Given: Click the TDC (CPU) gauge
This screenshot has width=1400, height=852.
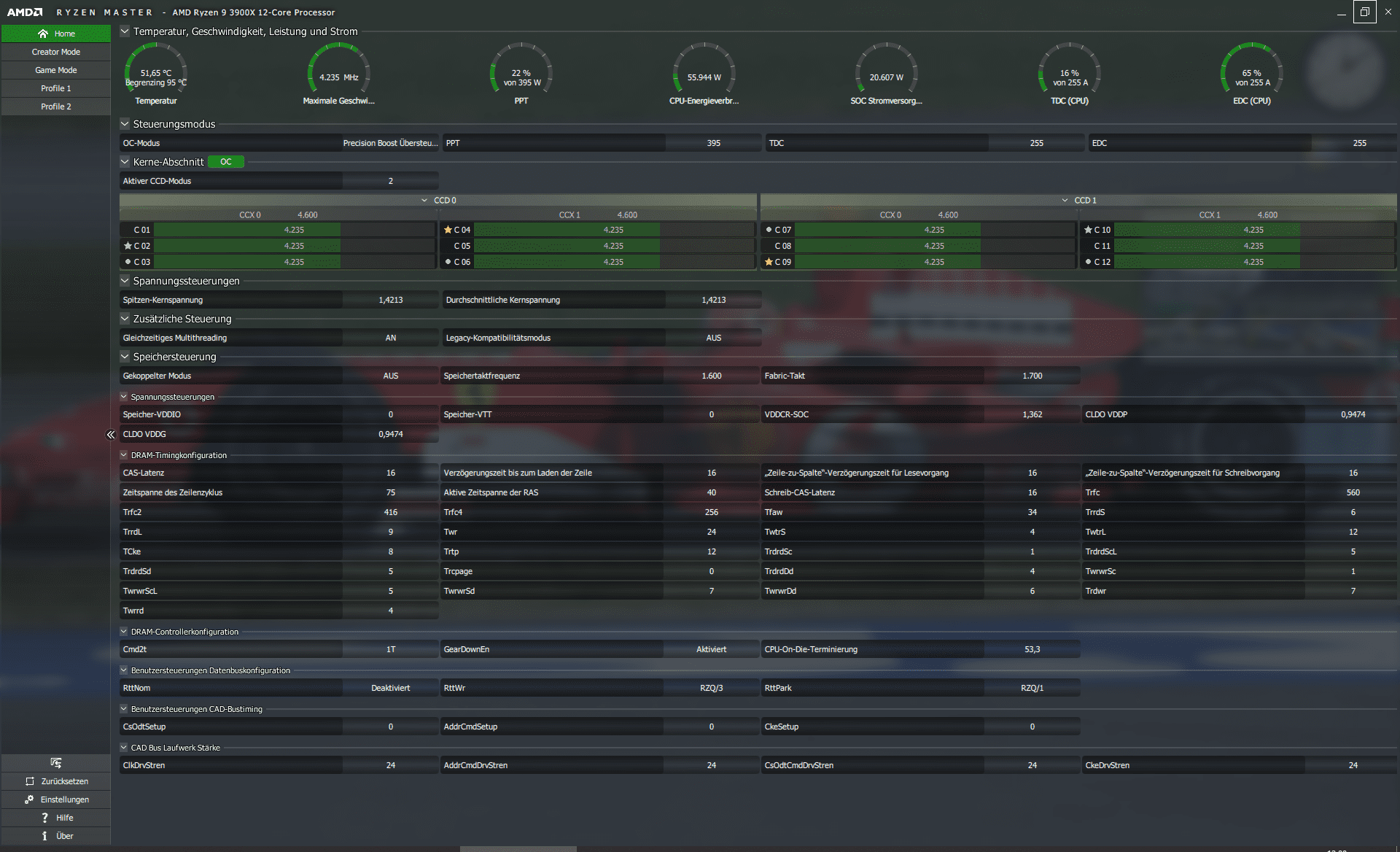Looking at the screenshot, I should (x=1070, y=74).
